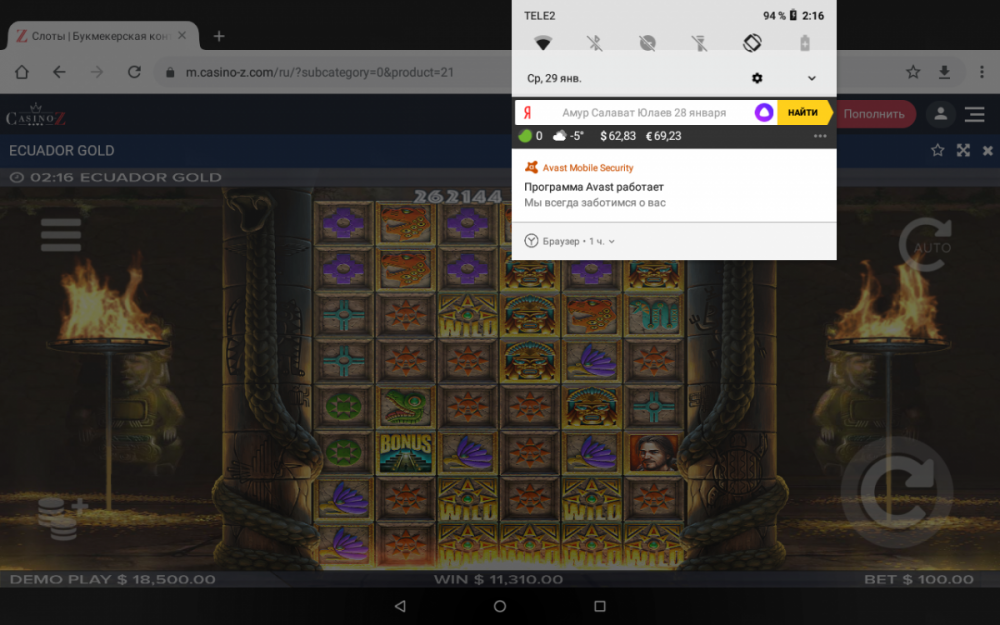Bookmark the page with the star icon
Screen dimensions: 1000x625
coord(912,72)
